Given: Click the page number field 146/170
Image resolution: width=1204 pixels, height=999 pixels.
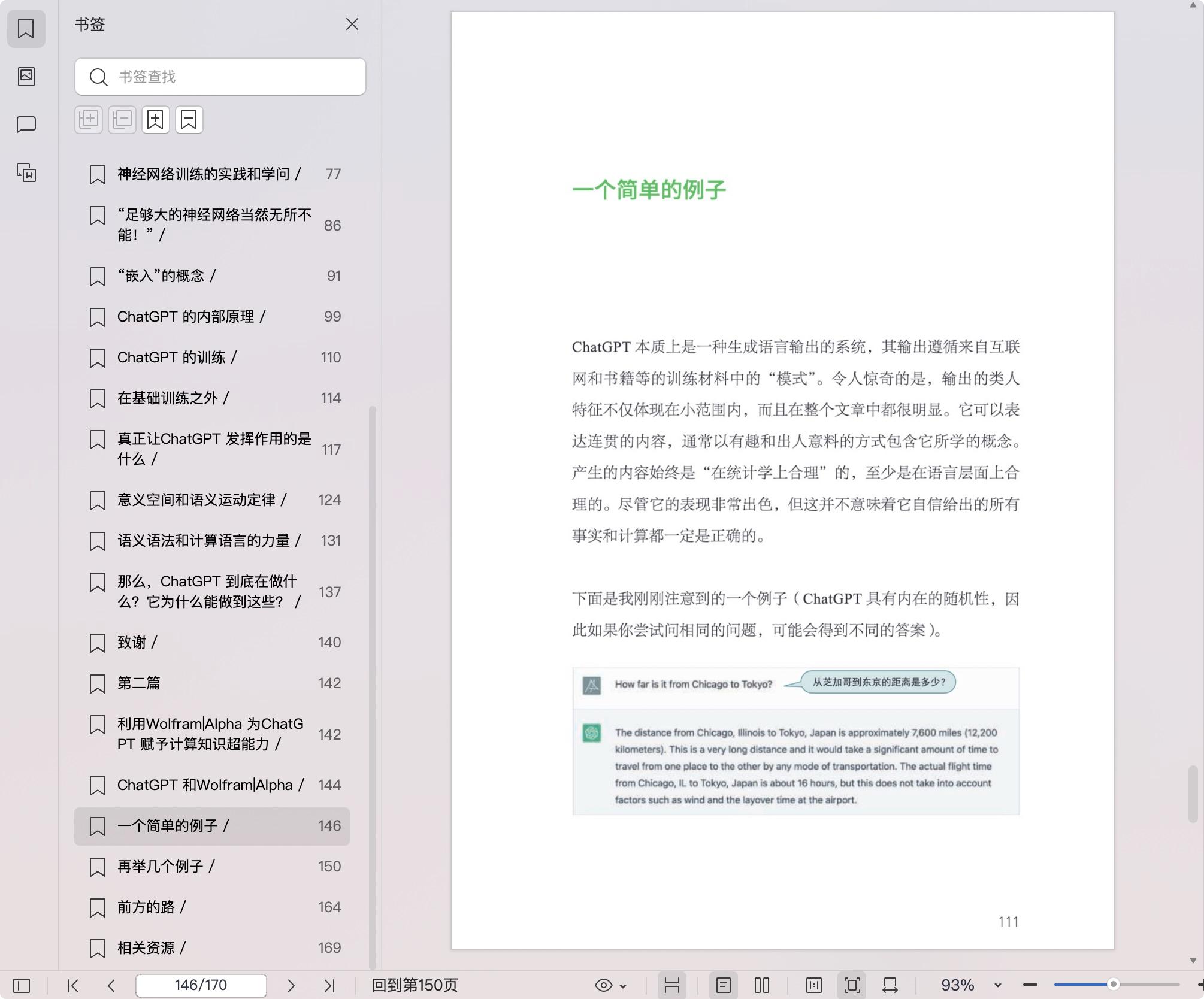Looking at the screenshot, I should 201,985.
